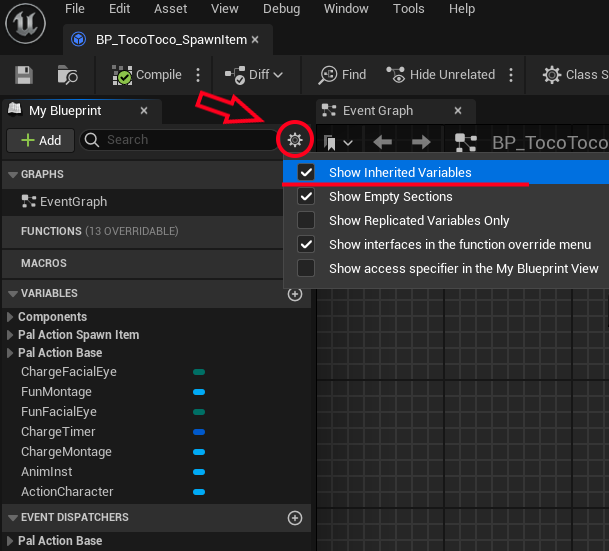Click ChargeTimer variable type pill
609x551 pixels.
(199, 432)
